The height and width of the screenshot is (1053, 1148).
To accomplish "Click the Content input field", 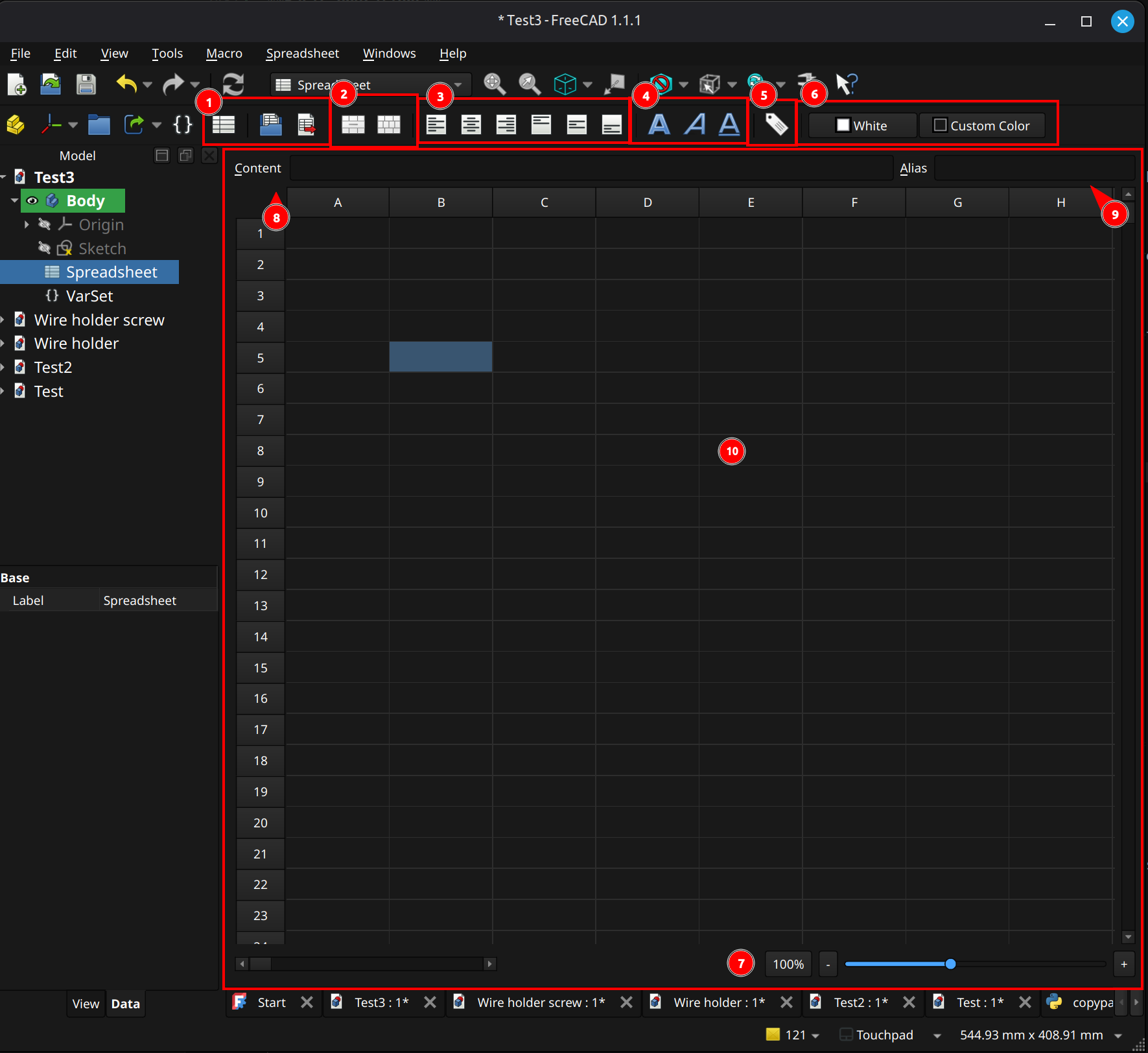I will pos(591,168).
